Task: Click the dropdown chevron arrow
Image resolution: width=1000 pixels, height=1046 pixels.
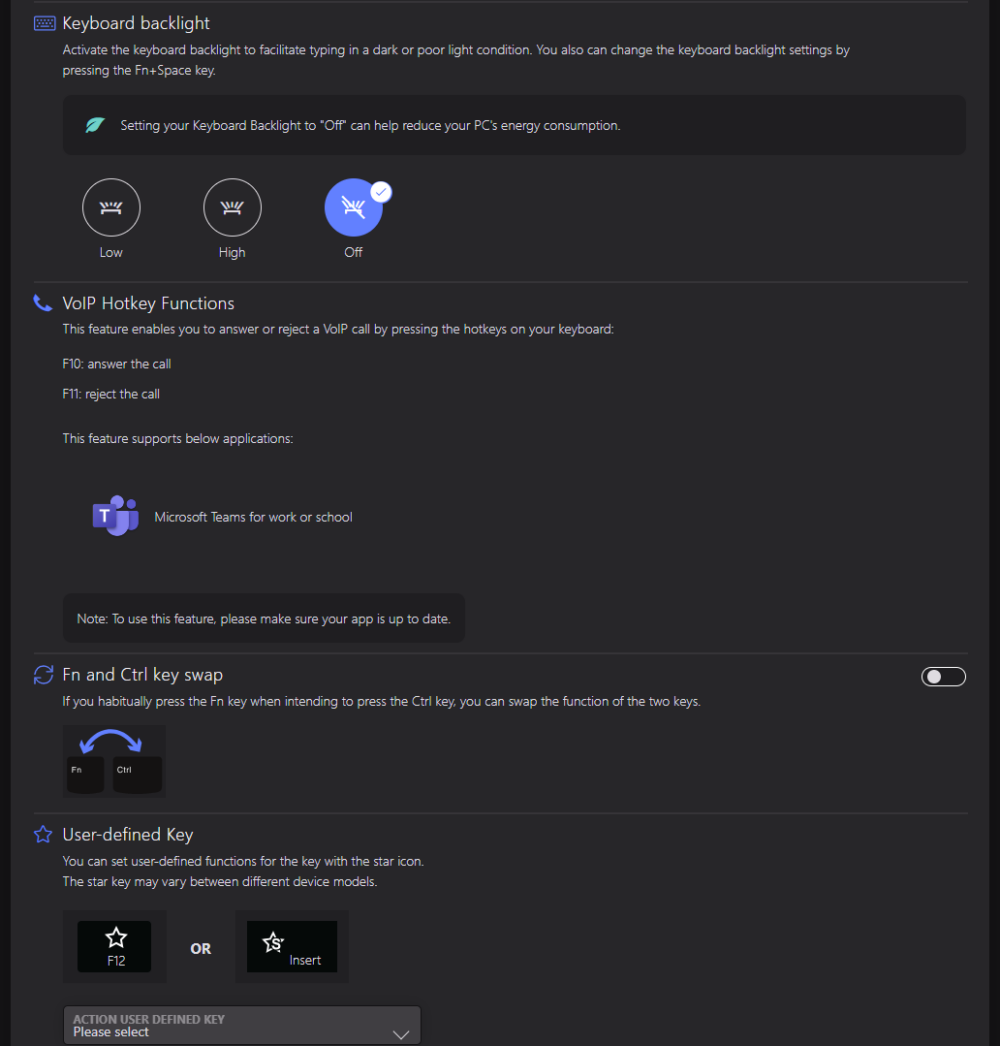Action: click(x=401, y=1034)
